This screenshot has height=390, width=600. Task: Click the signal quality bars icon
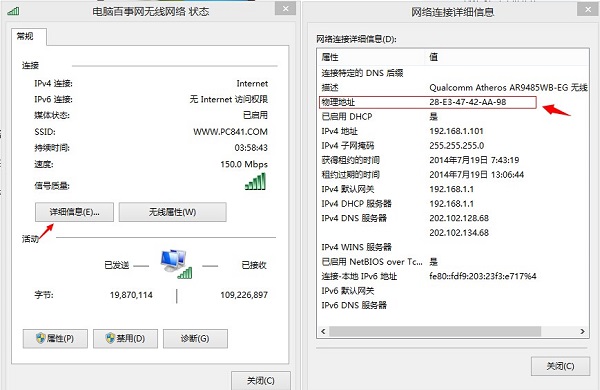click(255, 182)
